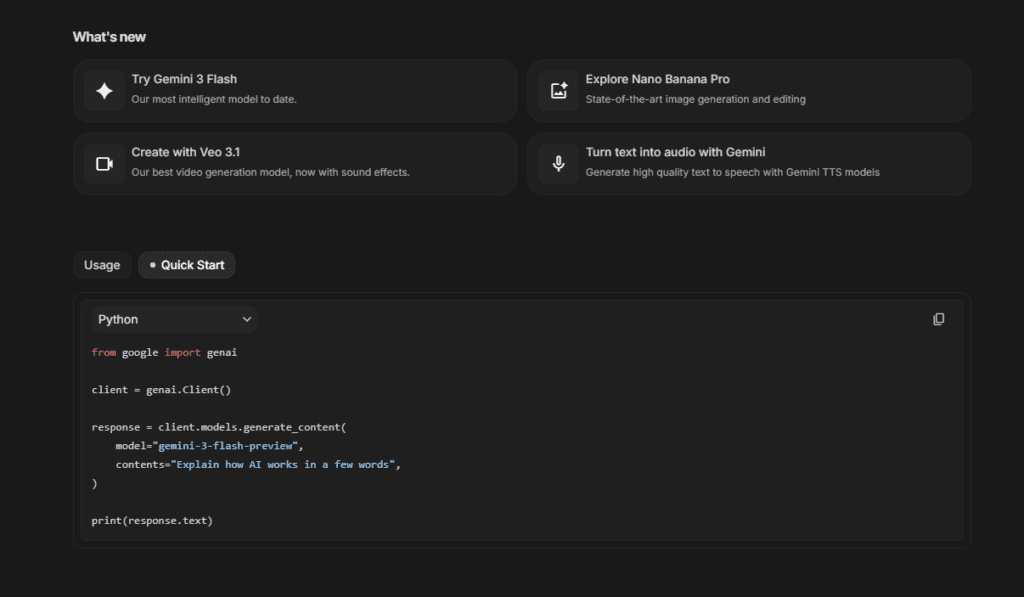The width and height of the screenshot is (1024, 597).
Task: Open the Create with Veo 3.1 card
Action: 294,163
